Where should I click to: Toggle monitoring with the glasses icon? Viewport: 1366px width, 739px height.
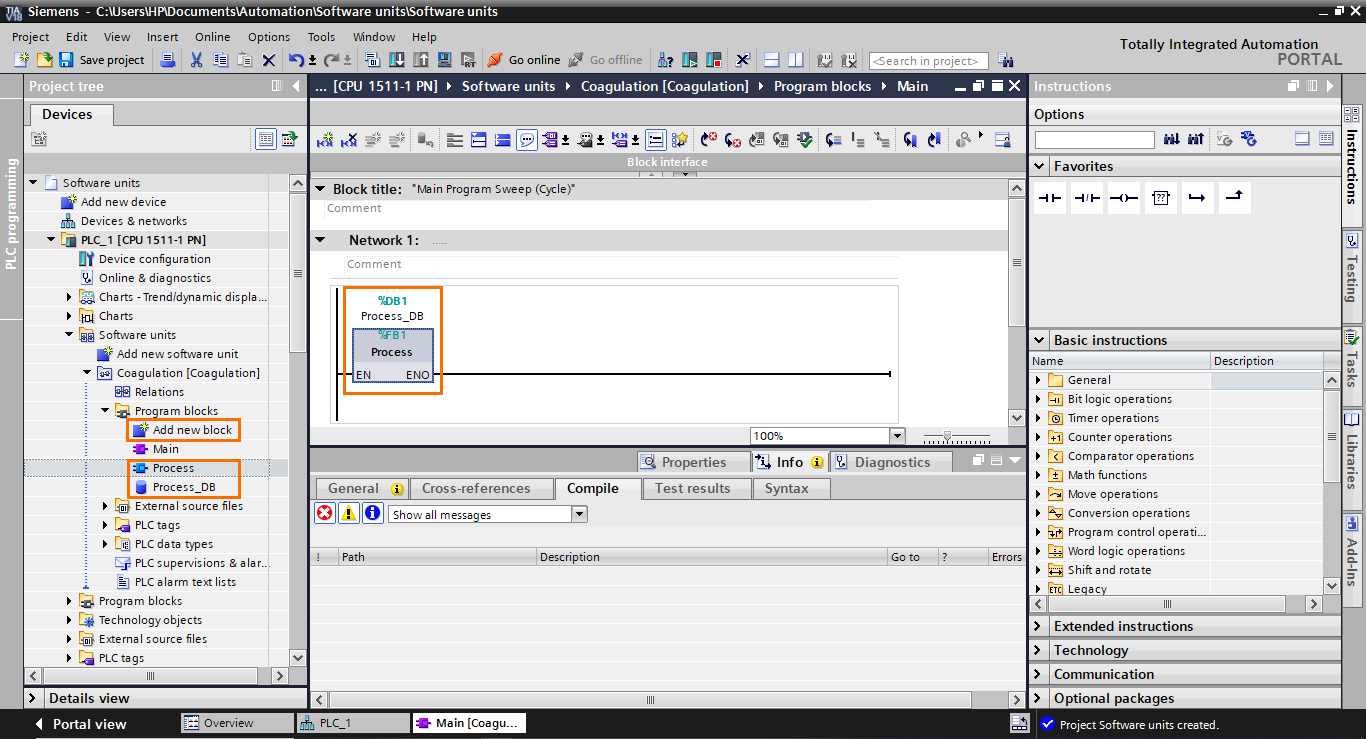pos(963,139)
